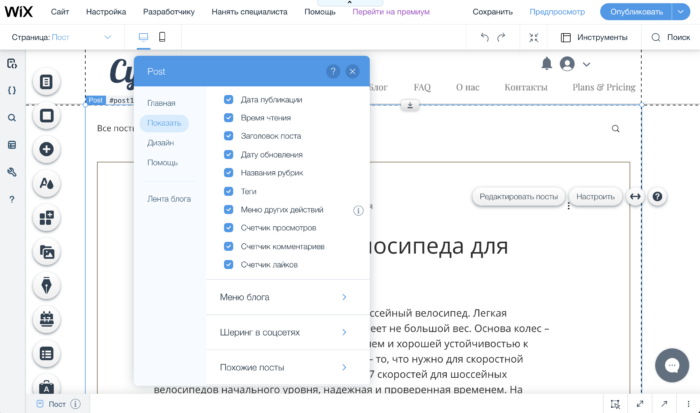Disable the Счетчик лайков checkbox
700x413 pixels.
229,265
